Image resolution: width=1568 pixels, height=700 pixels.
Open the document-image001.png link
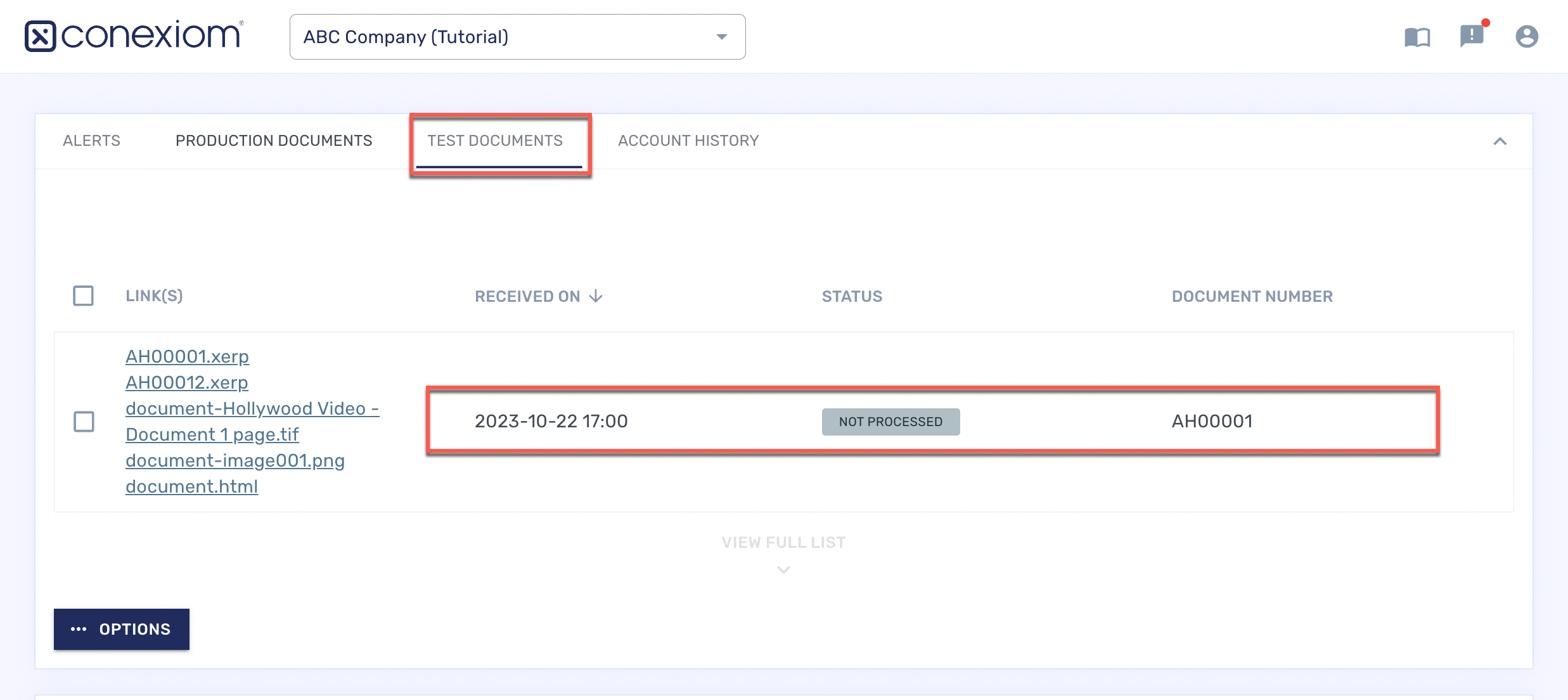(235, 460)
